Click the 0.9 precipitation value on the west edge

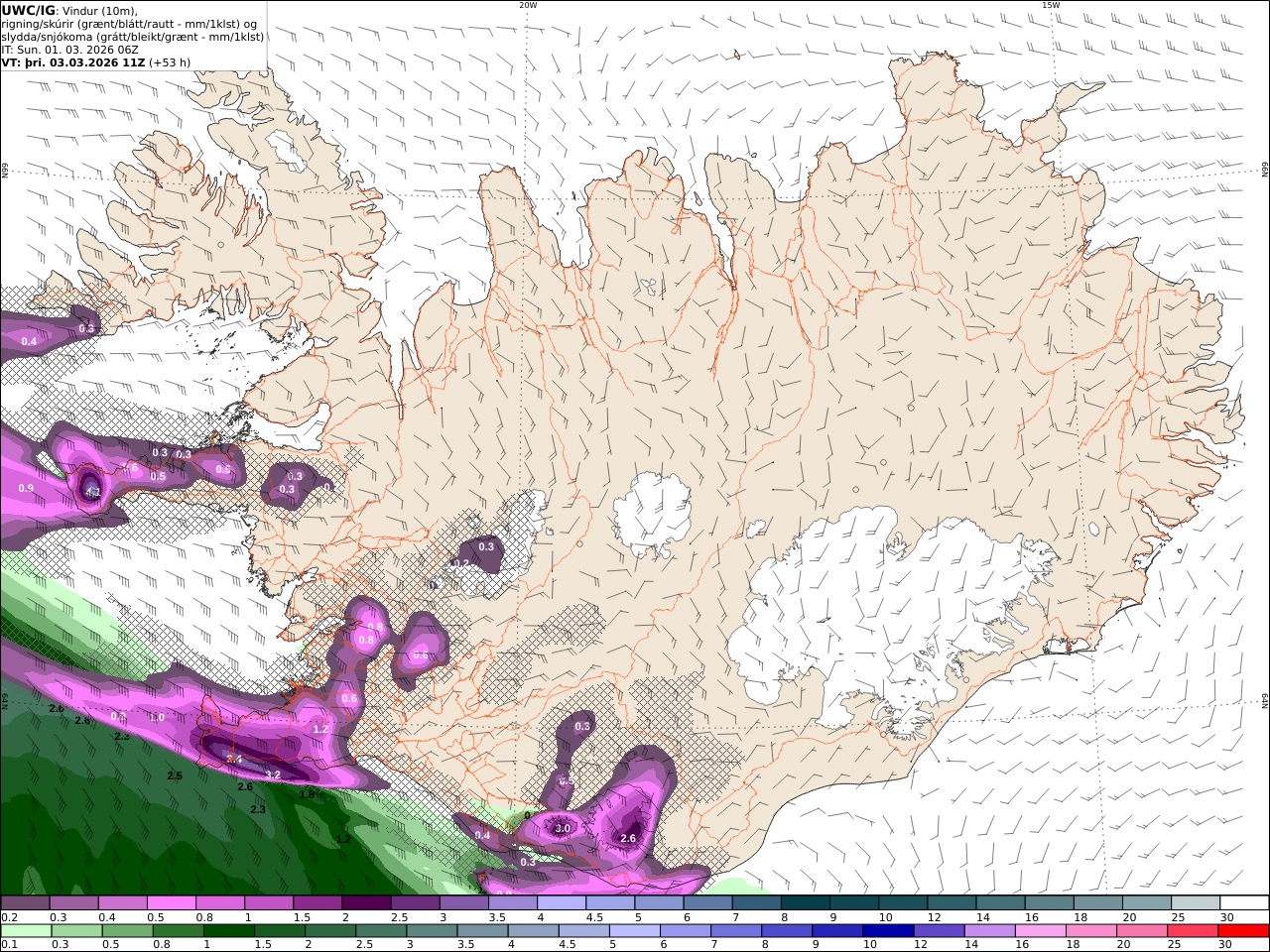click(26, 488)
